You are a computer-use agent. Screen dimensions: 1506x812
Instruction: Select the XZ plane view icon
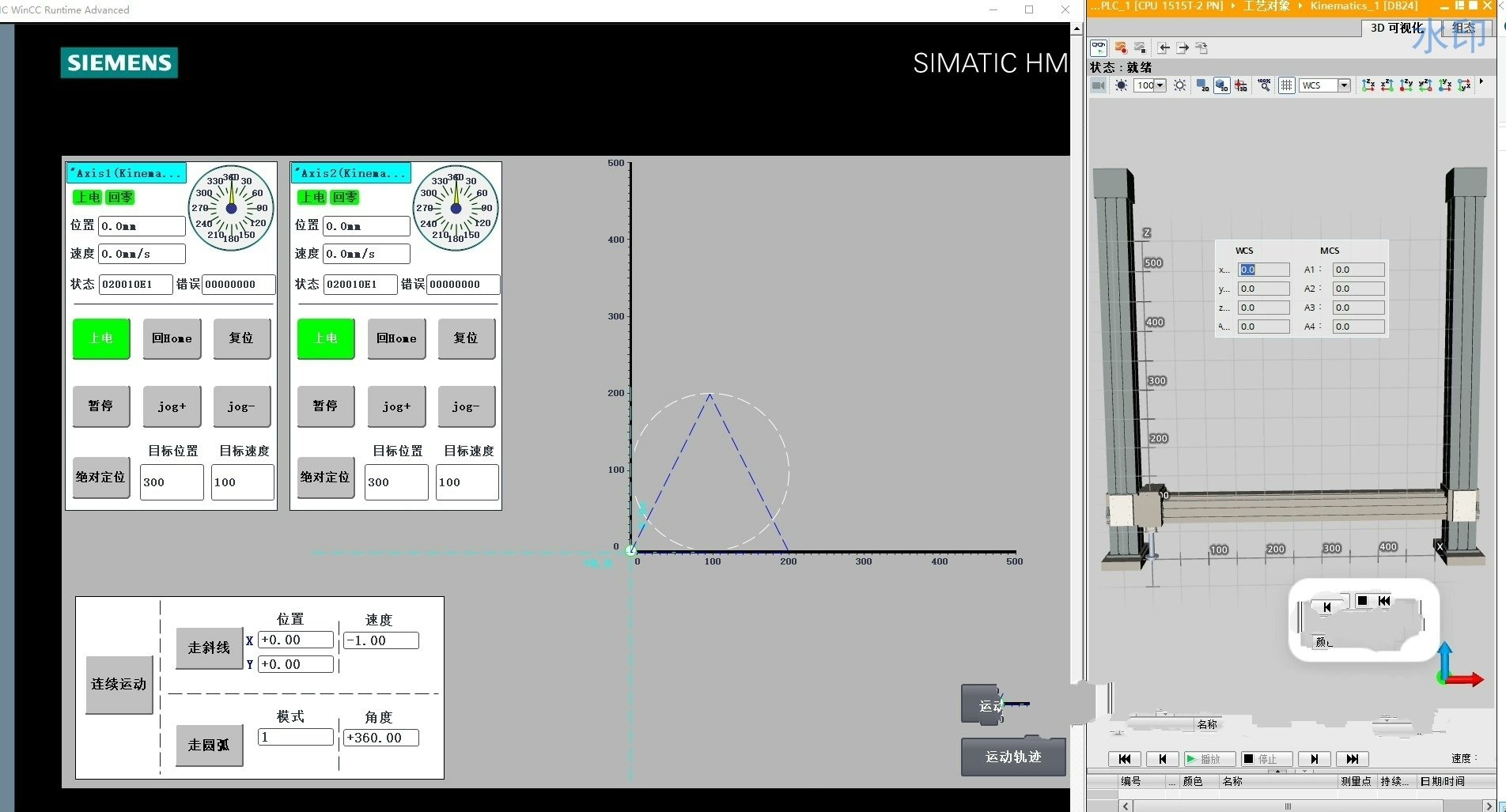click(1387, 85)
